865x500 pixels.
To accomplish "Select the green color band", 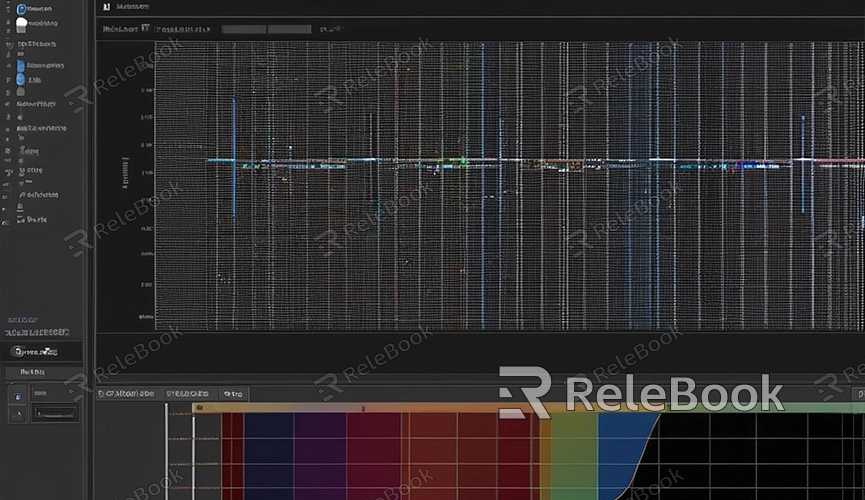I will pyautogui.click(x=574, y=456).
